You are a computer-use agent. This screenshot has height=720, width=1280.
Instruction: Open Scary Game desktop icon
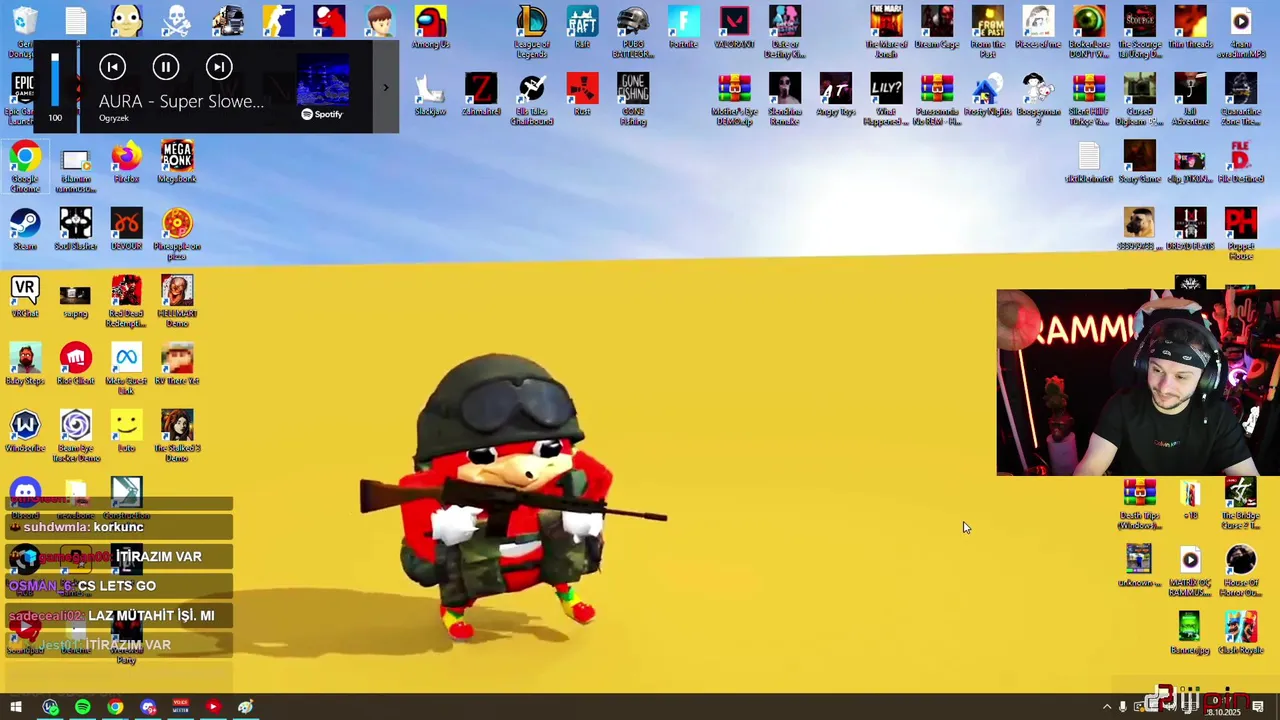1139,163
